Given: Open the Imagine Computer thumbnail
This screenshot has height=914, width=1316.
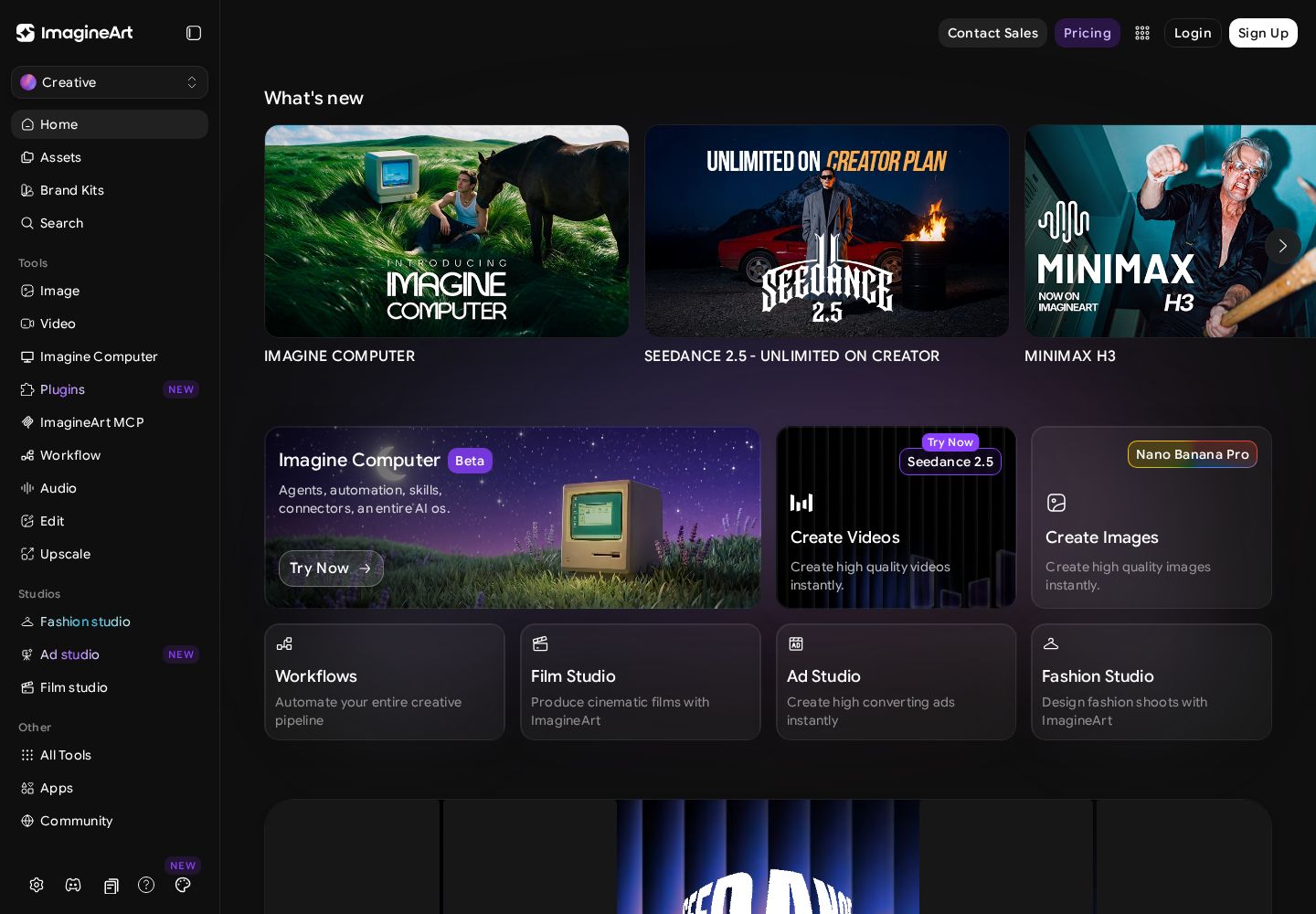Looking at the screenshot, I should tap(447, 231).
